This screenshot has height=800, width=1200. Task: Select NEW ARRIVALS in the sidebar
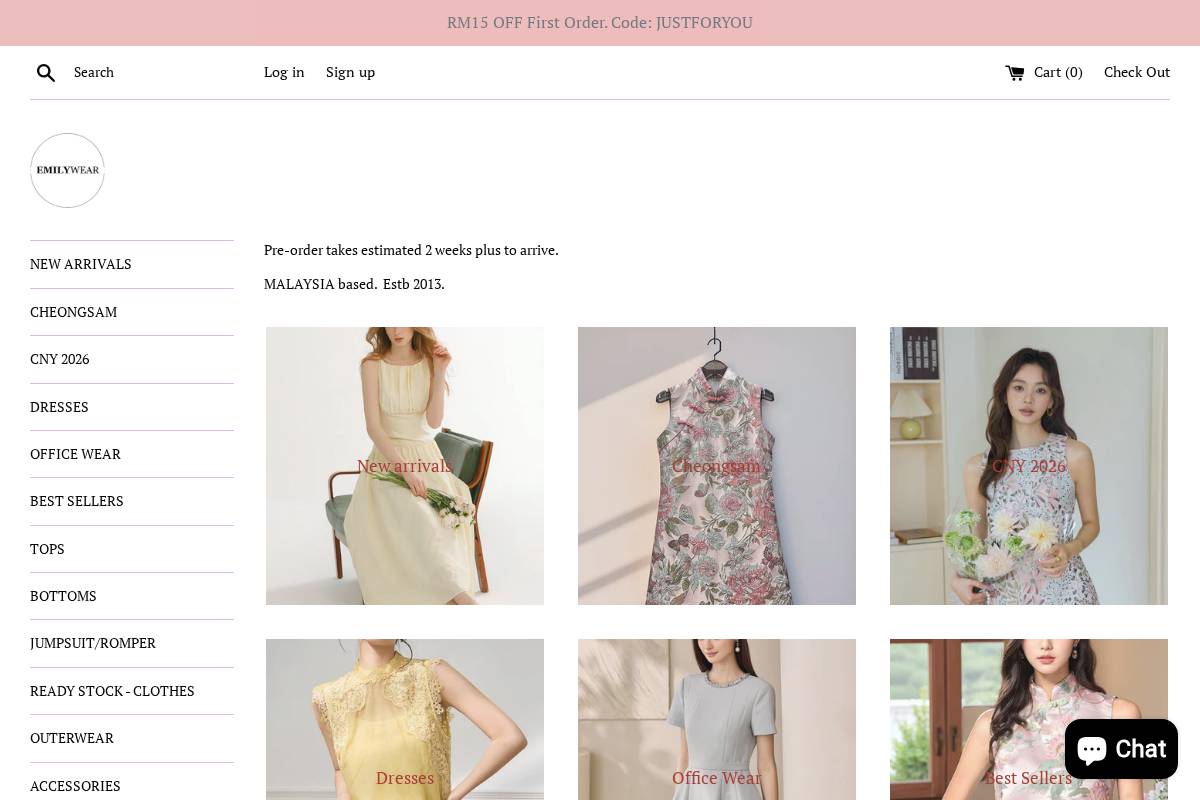[81, 264]
